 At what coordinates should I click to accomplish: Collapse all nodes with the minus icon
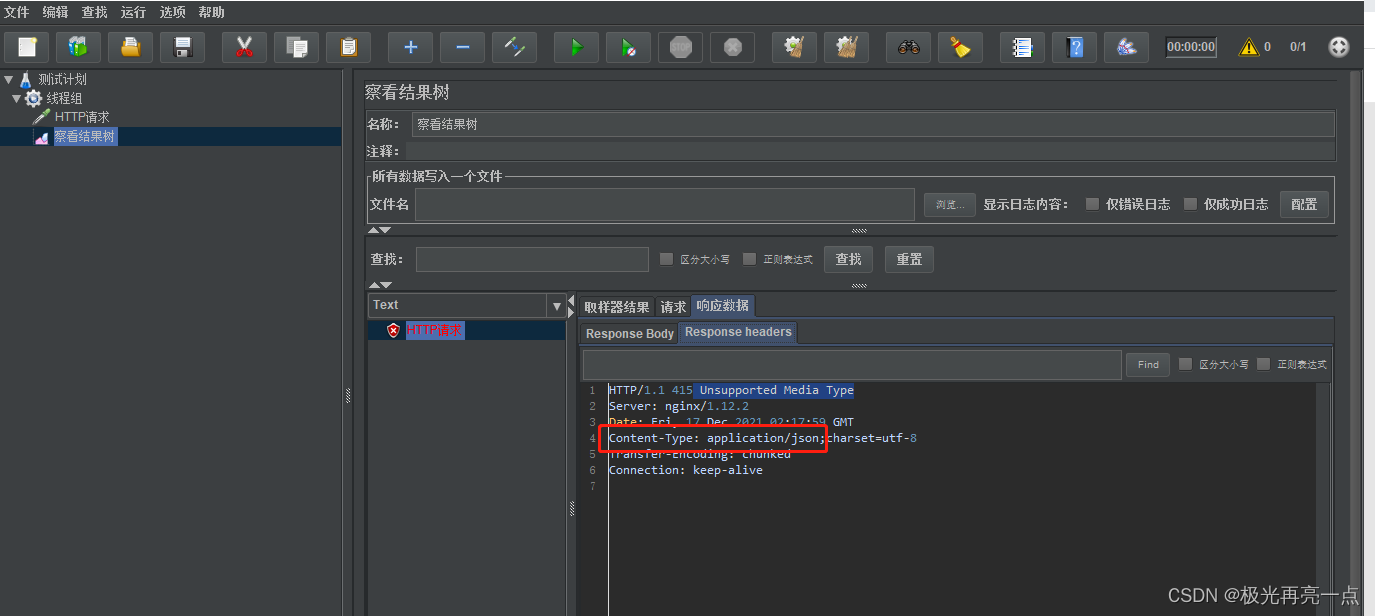tap(462, 47)
